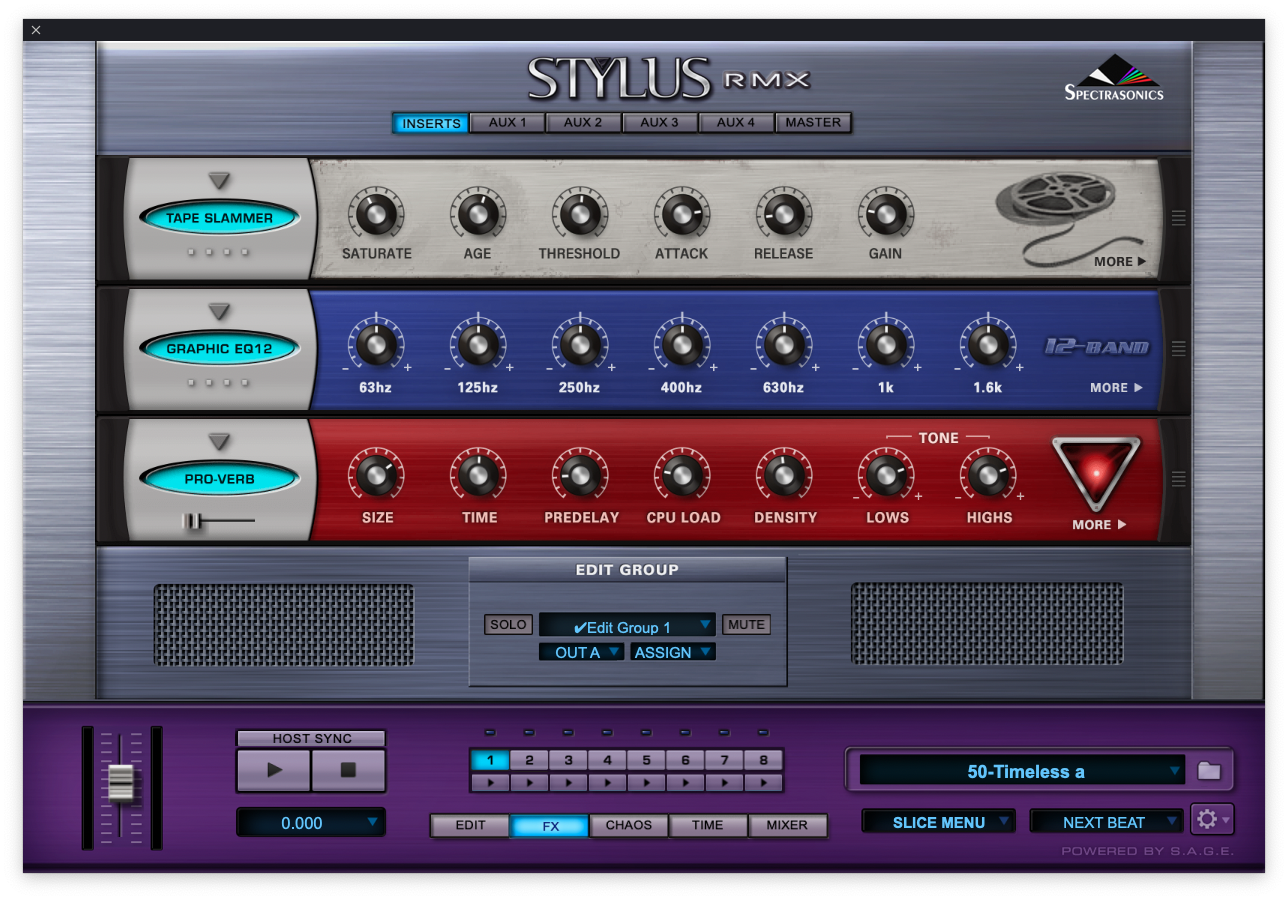The image size is (1288, 900).
Task: Stop playback with the stop button
Action: pos(348,770)
